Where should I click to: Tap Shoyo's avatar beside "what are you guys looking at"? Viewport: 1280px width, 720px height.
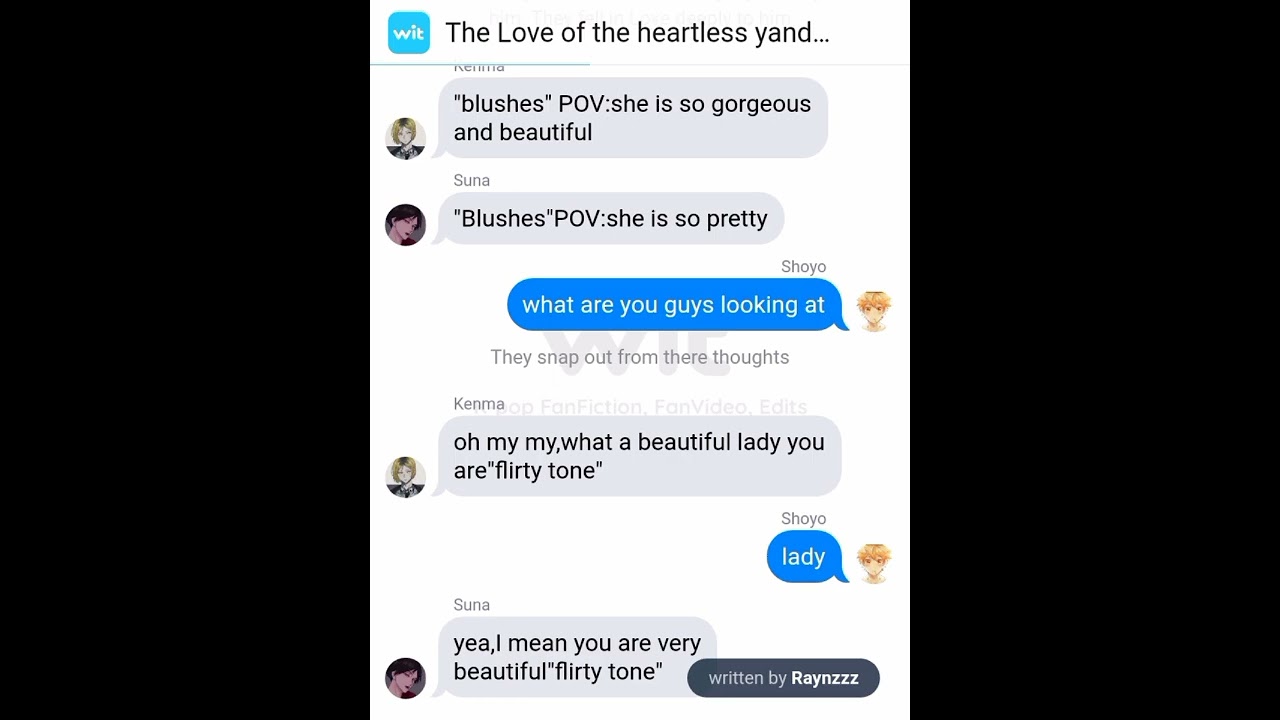tap(874, 311)
